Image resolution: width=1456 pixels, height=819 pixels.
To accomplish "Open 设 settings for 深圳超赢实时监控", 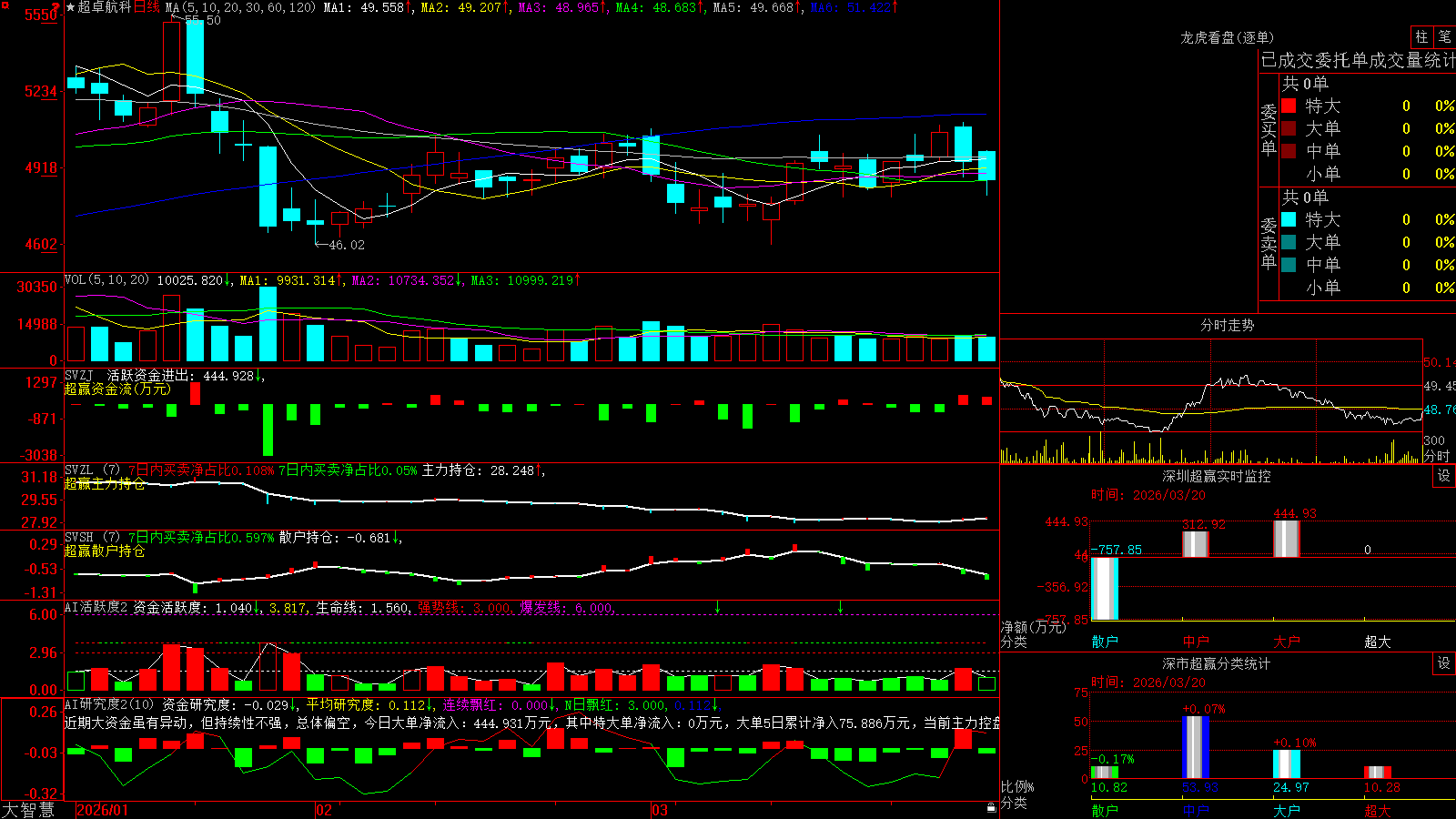I will [x=1444, y=476].
